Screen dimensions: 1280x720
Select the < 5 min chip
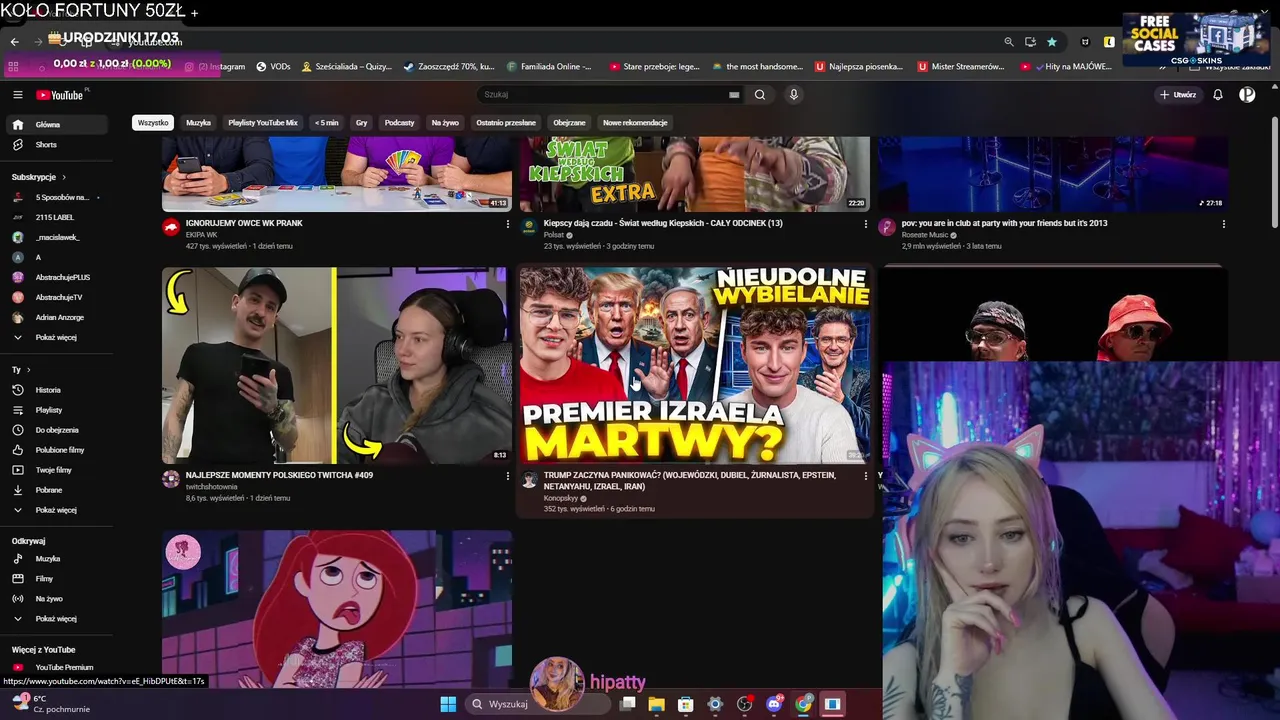(x=327, y=123)
